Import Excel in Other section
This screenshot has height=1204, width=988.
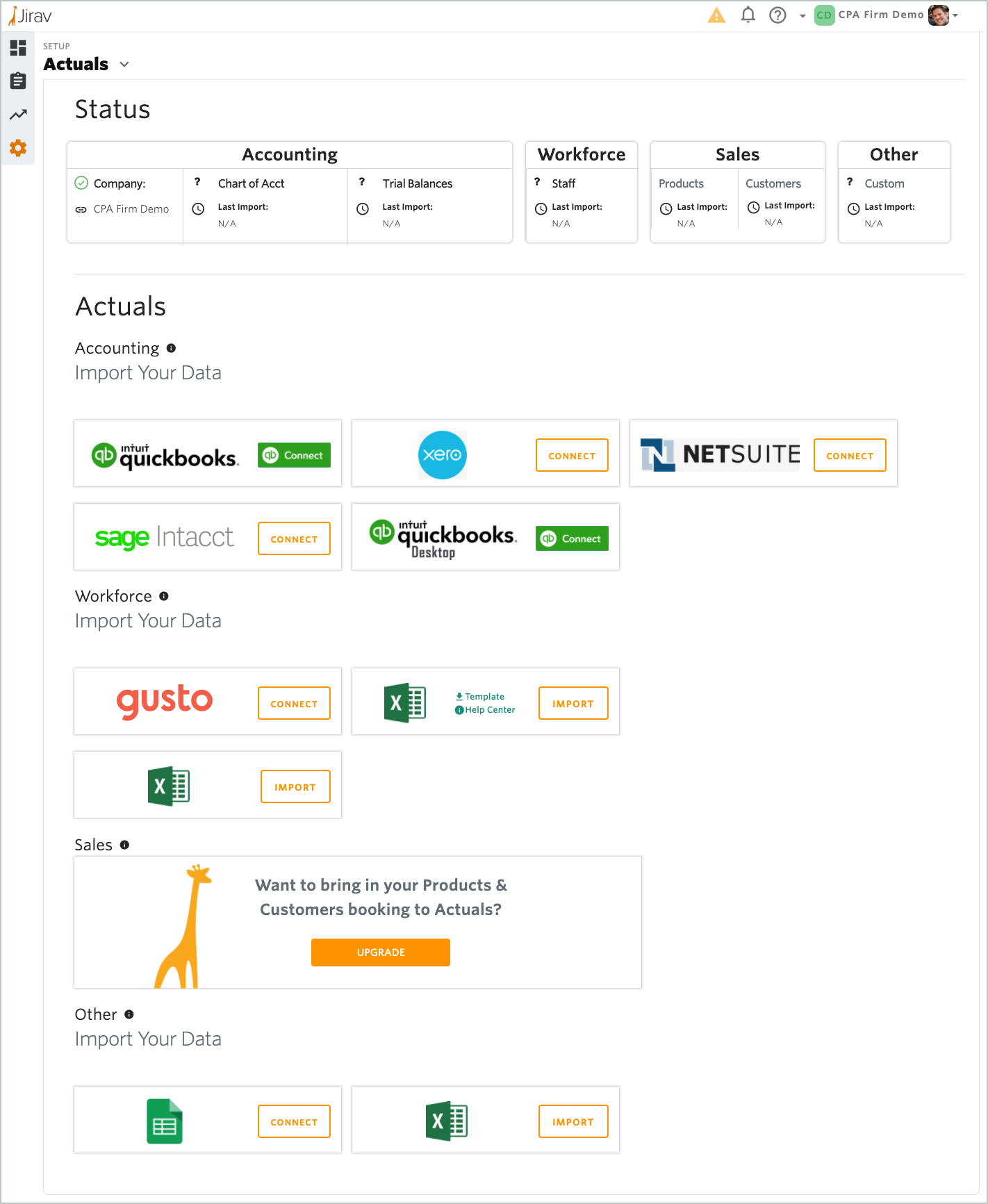point(573,1121)
